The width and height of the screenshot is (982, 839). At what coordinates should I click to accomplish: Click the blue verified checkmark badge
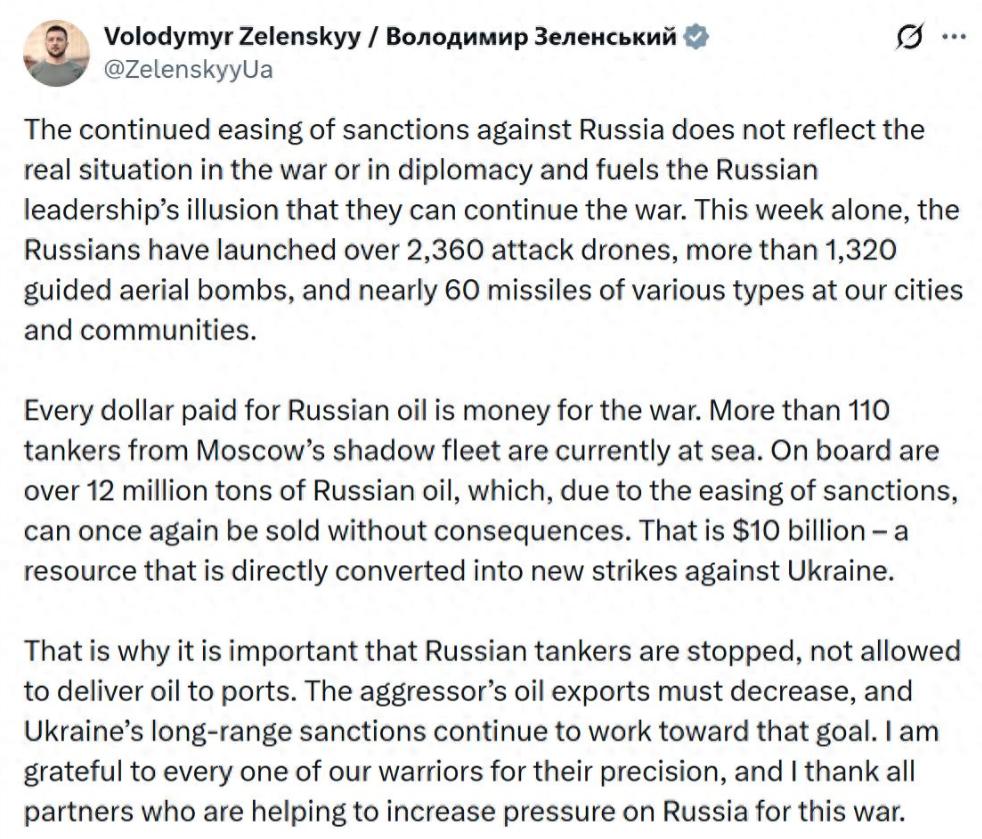[697, 38]
